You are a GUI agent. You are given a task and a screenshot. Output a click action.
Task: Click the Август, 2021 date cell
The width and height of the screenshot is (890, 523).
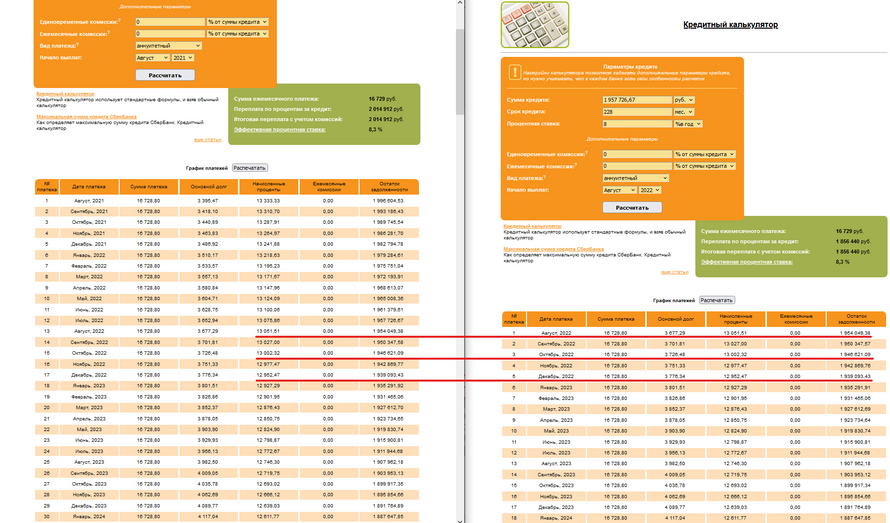89,201
